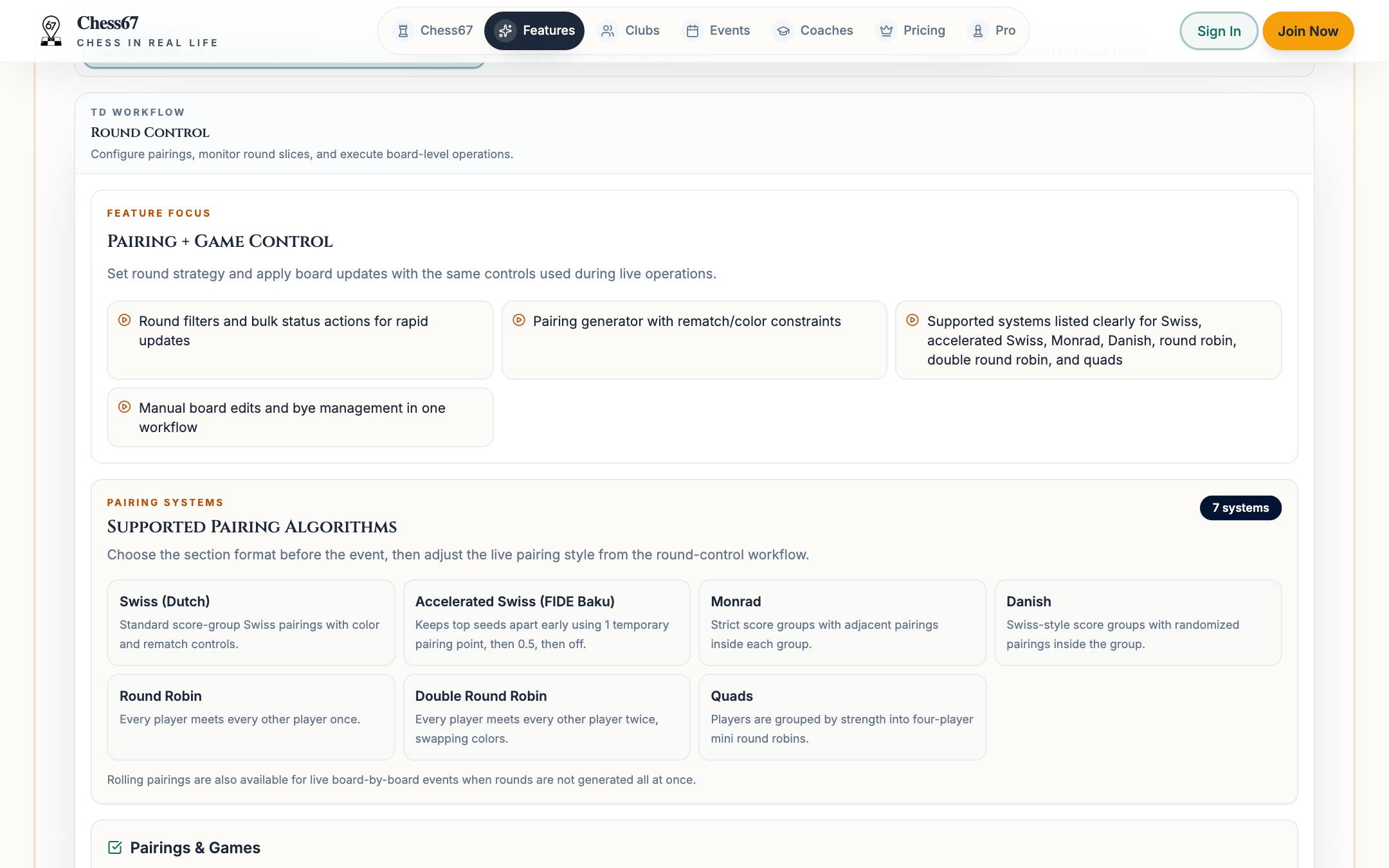
Task: Click the 'Pairings & Games' heading
Action: [195, 848]
